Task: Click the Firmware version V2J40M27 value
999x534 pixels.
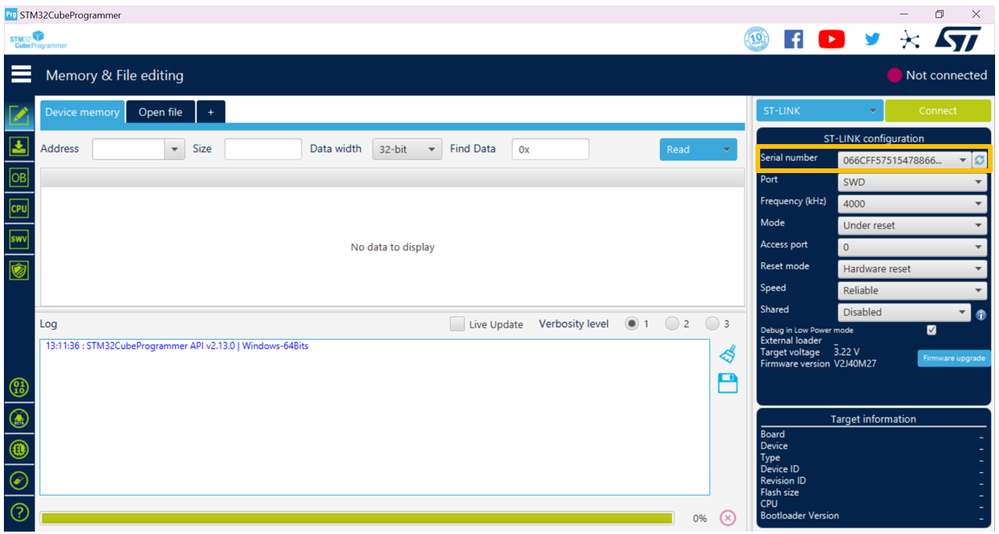Action: pos(855,364)
